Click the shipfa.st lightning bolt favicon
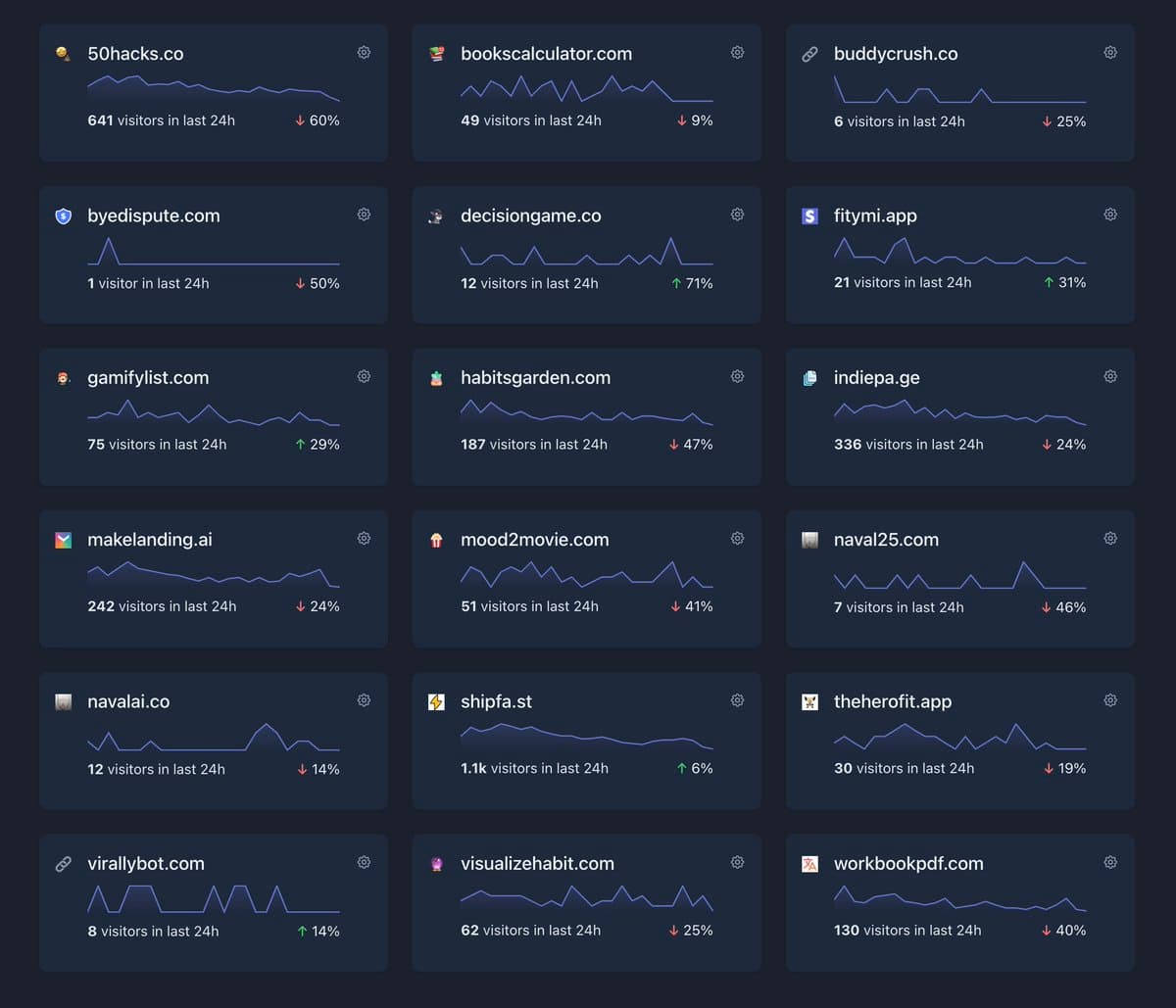Screen dimensions: 1176x1008 pos(437,701)
